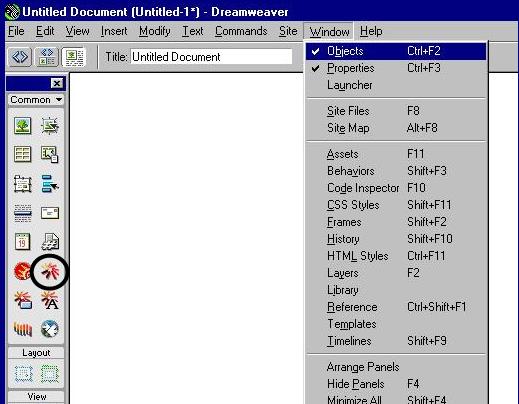The width and height of the screenshot is (519, 404).
Task: Choose Site Map from the Window menu
Action: pos(396,128)
